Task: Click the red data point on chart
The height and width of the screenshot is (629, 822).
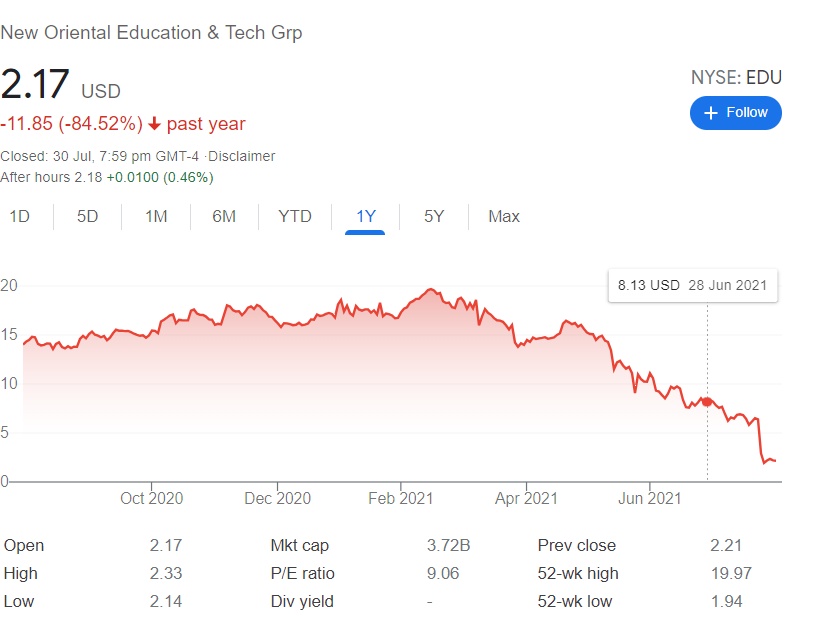Action: [x=707, y=401]
